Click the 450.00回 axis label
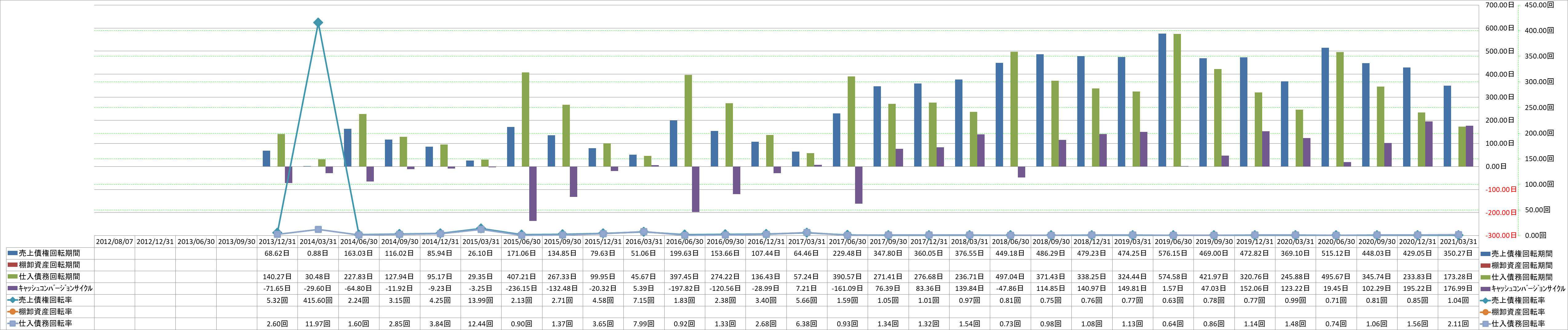Image resolution: width=1568 pixels, height=330 pixels. point(1539,5)
